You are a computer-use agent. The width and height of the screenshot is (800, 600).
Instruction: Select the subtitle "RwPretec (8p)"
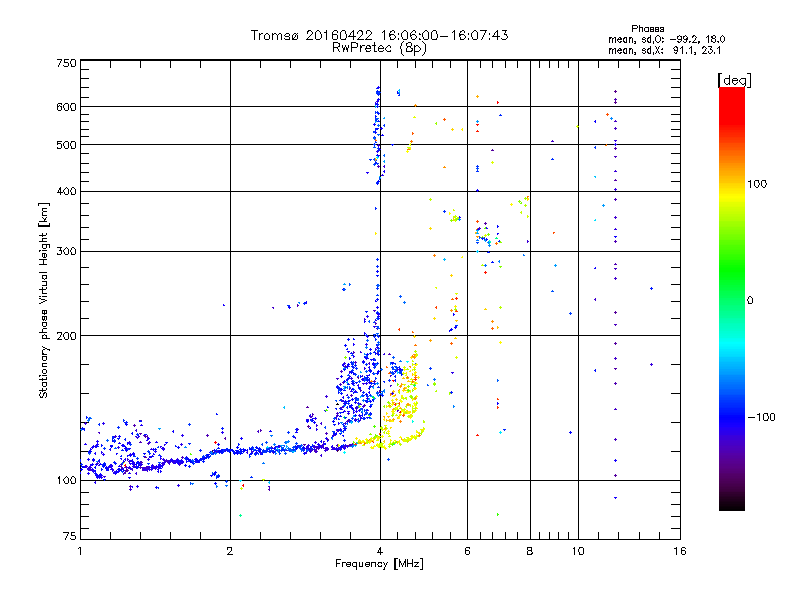click(x=379, y=48)
